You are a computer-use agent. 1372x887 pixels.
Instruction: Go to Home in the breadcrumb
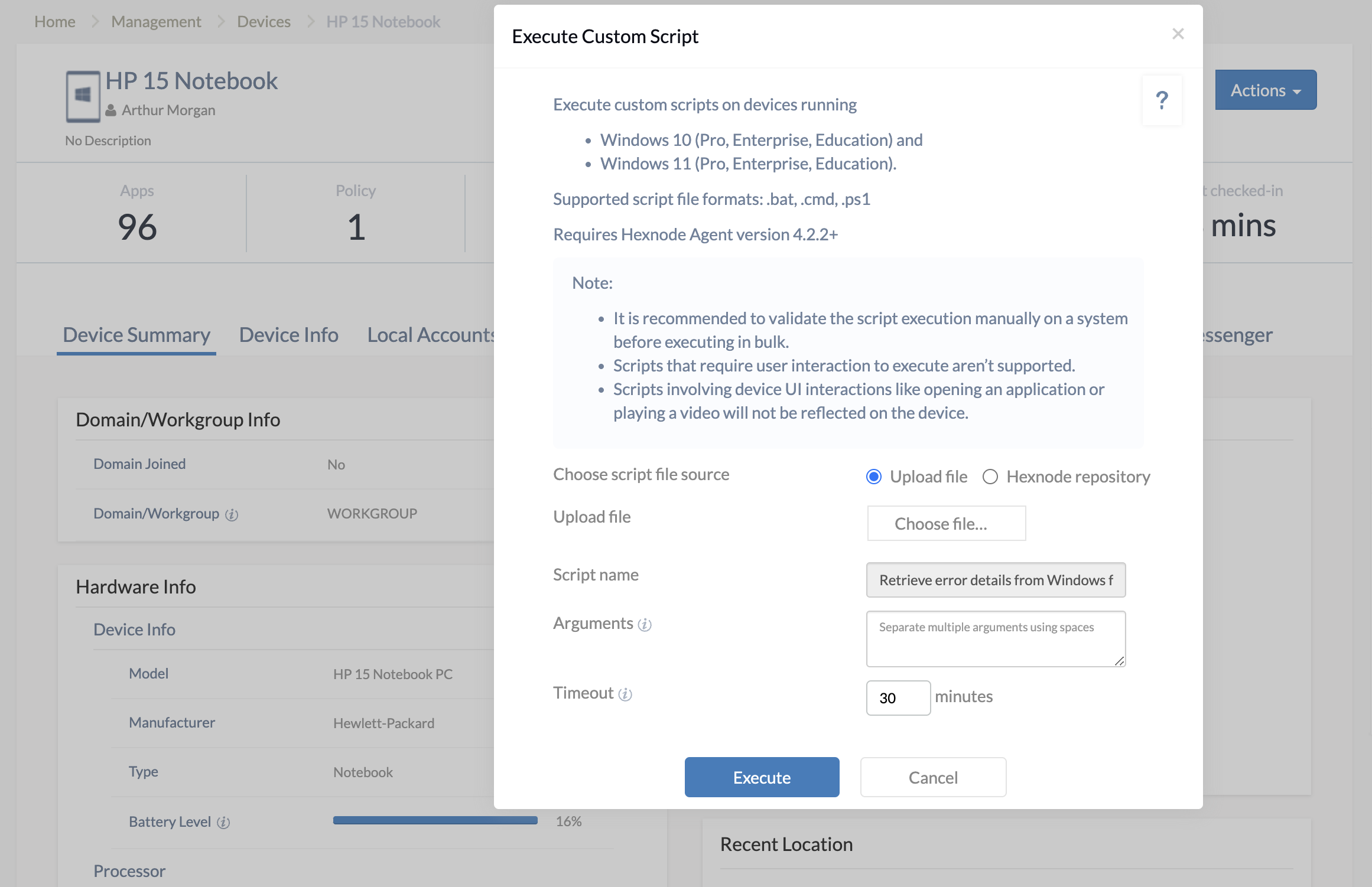55,22
